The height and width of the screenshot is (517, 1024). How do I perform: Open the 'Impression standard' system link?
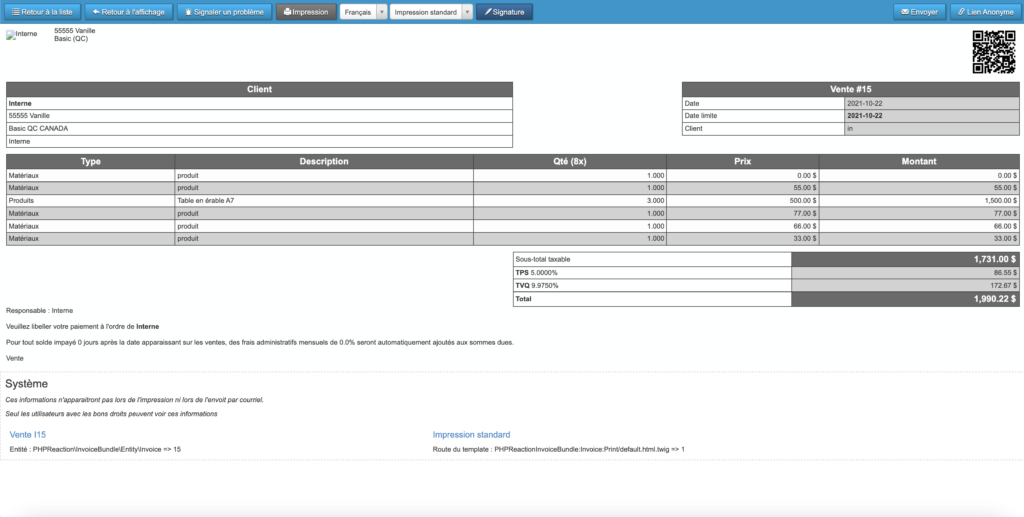[x=471, y=435]
